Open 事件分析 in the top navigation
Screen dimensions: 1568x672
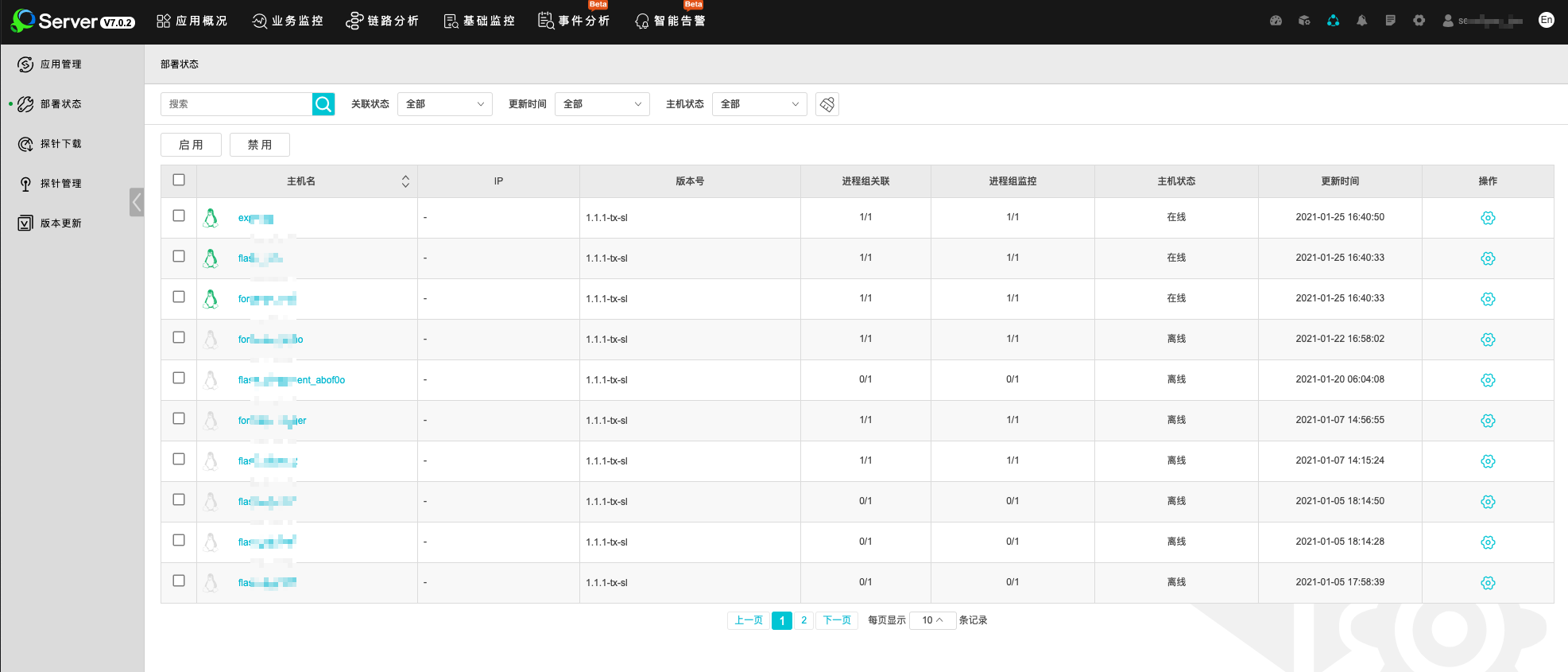point(574,21)
